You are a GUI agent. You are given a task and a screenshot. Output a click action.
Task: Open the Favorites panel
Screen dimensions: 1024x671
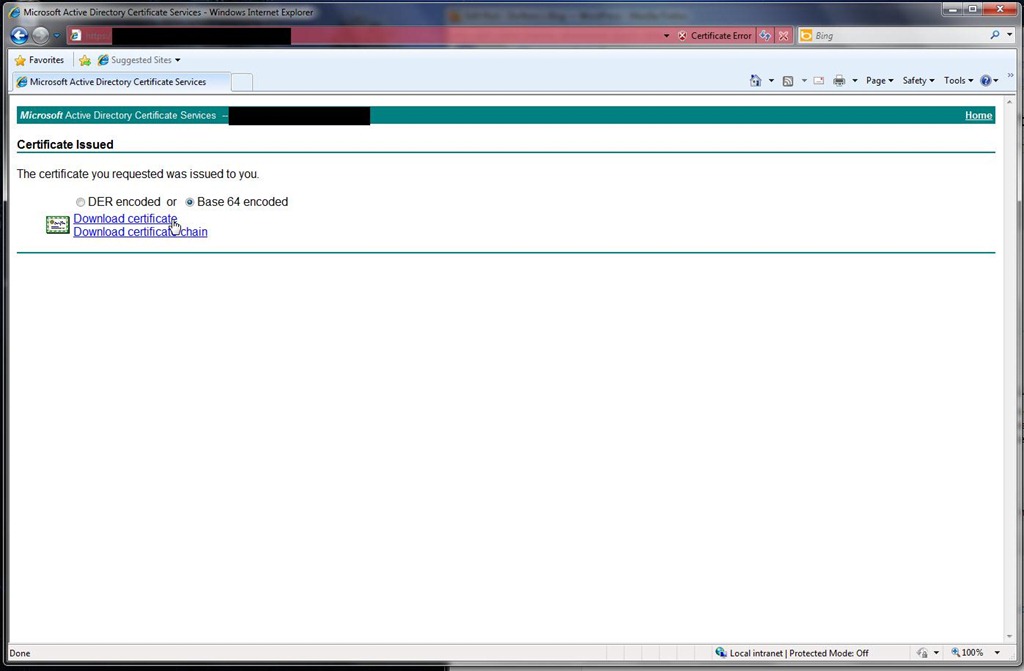coord(39,60)
